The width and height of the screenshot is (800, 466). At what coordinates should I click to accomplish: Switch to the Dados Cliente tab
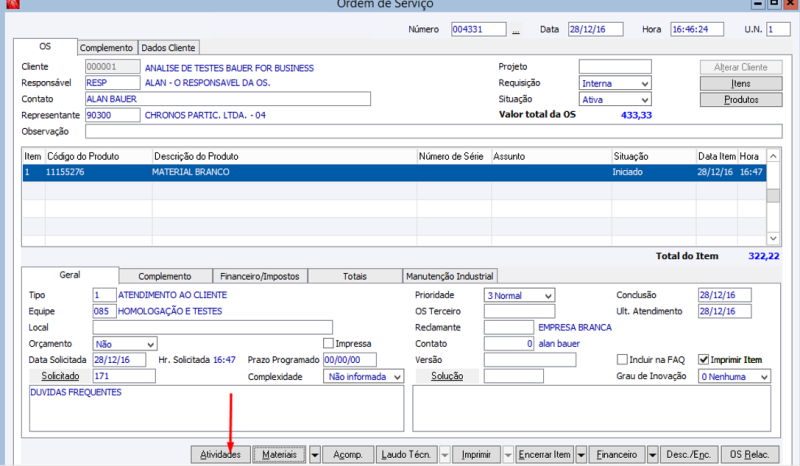[169, 47]
